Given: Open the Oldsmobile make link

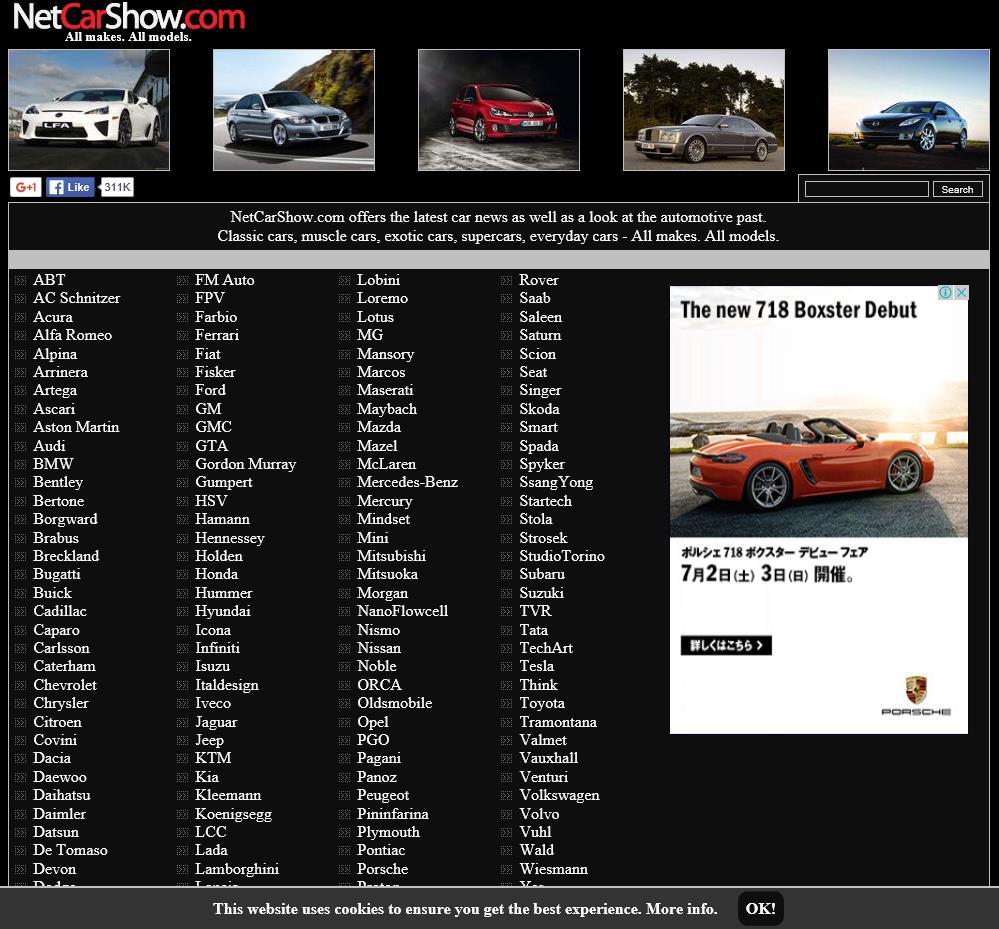Looking at the screenshot, I should pos(395,703).
